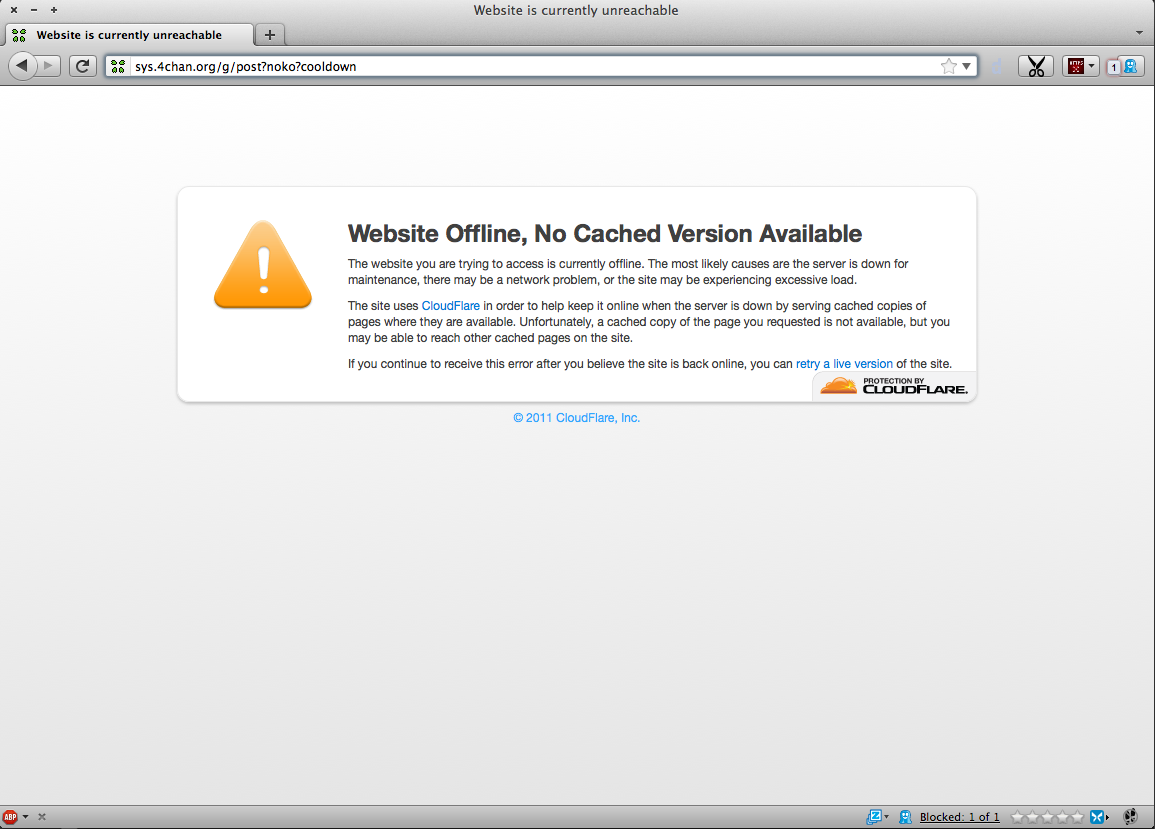The image size is (1155, 829).
Task: Click the Forward navigation arrow
Action: tap(49, 66)
